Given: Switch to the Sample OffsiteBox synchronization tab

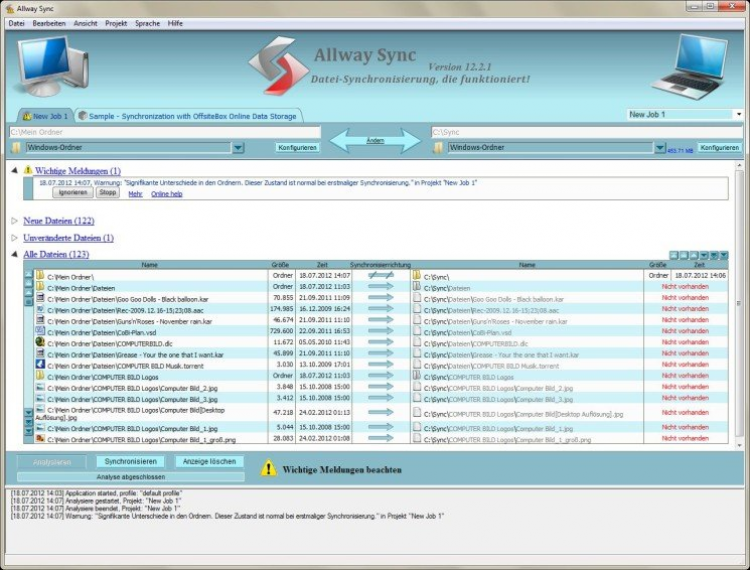Looking at the screenshot, I should [188, 116].
